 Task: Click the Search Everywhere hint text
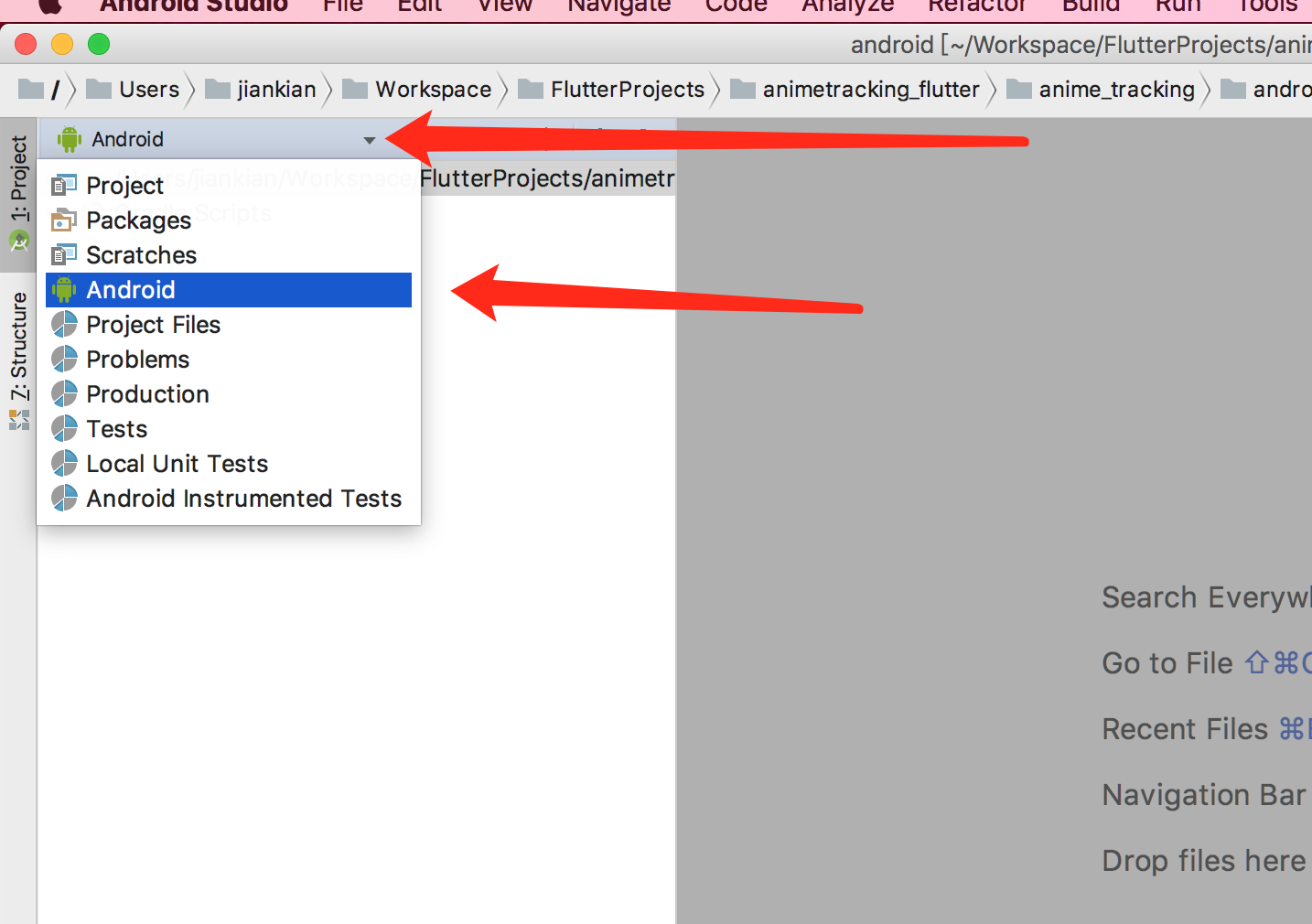click(x=1207, y=597)
